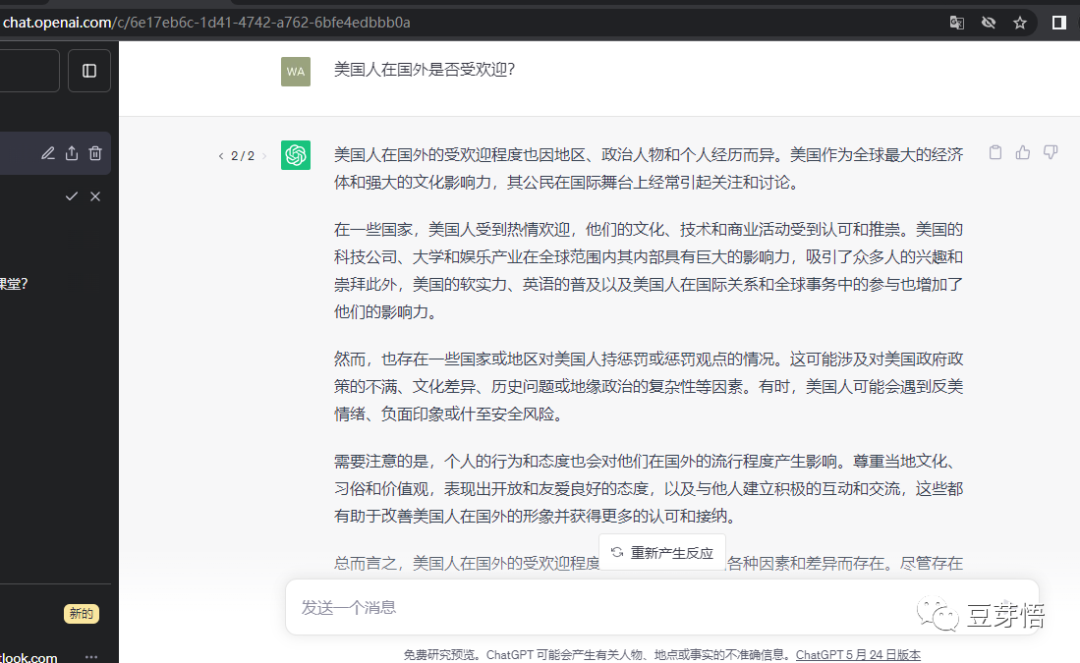This screenshot has height=663, width=1080.
Task: Open the ChatGPT 5月24日版本 link
Action: pos(858,655)
